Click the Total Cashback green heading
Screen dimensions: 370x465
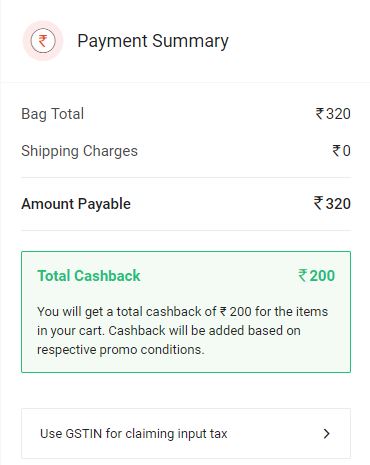pos(89,276)
